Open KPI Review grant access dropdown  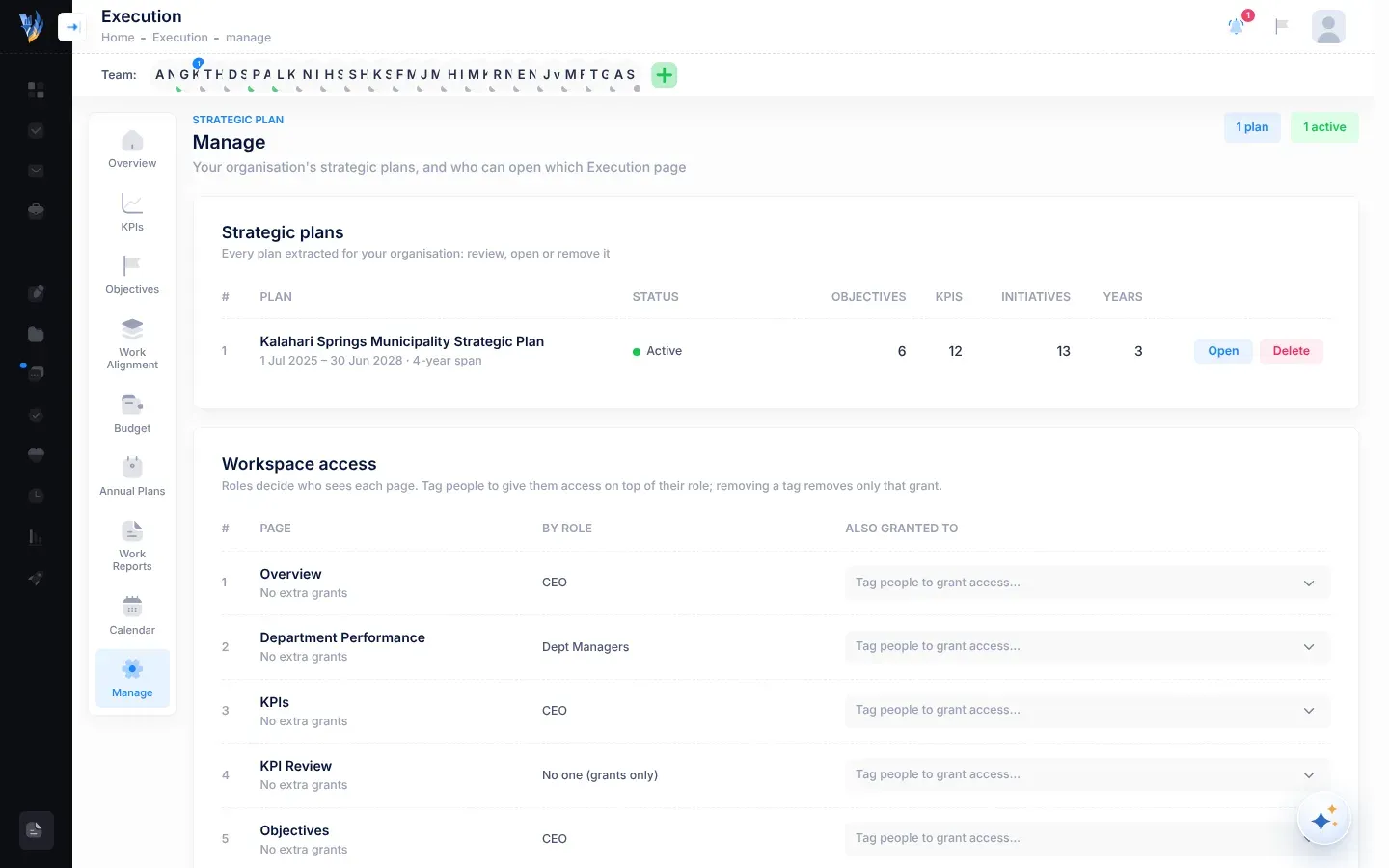point(1087,774)
